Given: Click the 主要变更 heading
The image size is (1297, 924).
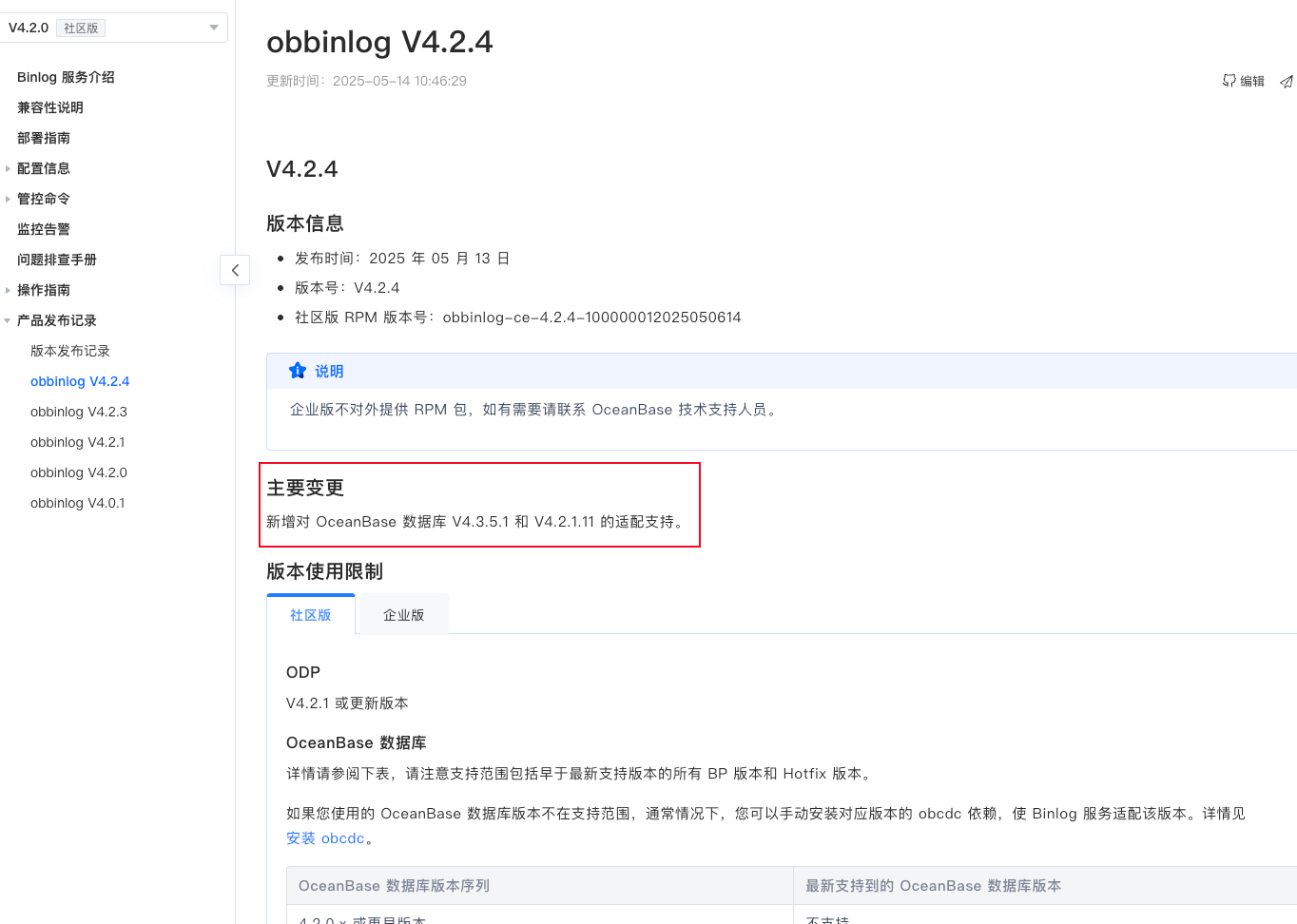Looking at the screenshot, I should 305,488.
